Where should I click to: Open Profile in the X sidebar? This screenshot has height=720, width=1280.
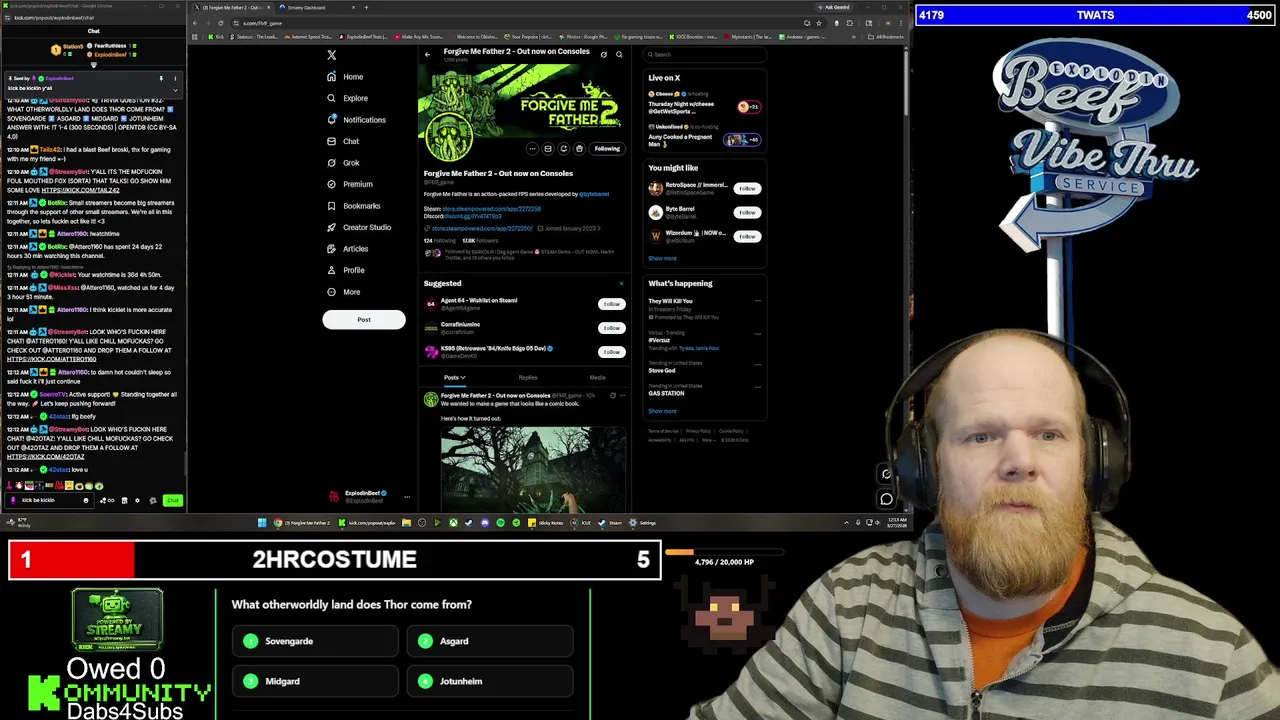point(345,270)
